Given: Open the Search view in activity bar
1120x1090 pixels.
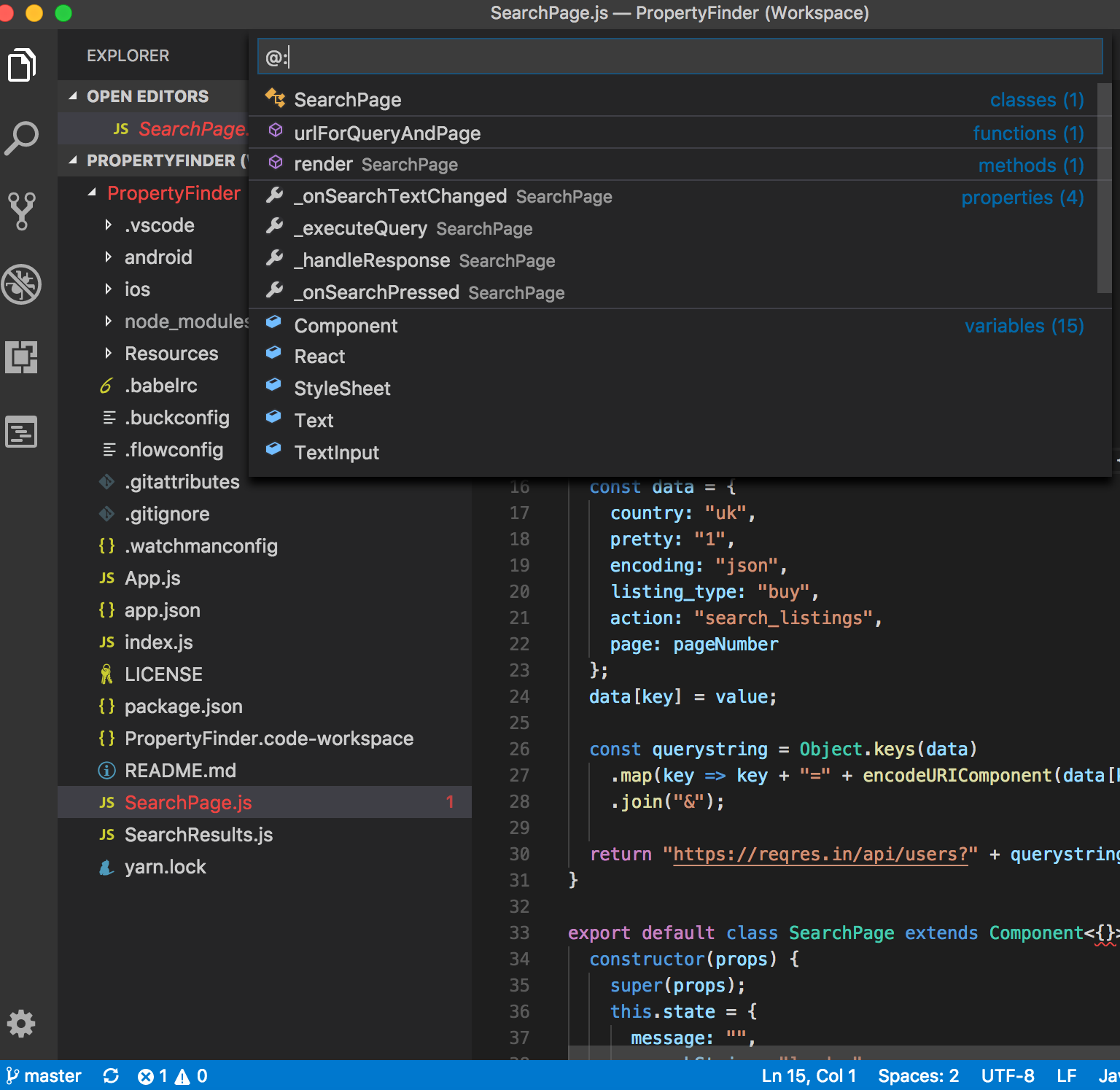Looking at the screenshot, I should [22, 138].
